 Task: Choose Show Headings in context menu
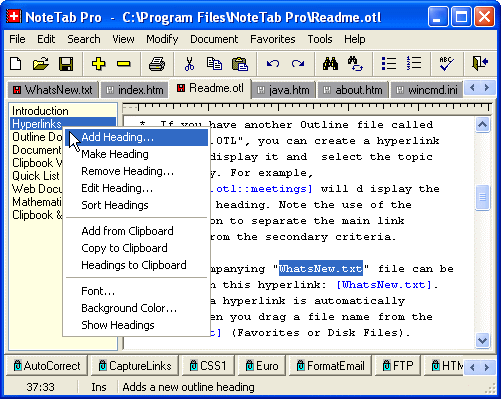click(x=136, y=325)
